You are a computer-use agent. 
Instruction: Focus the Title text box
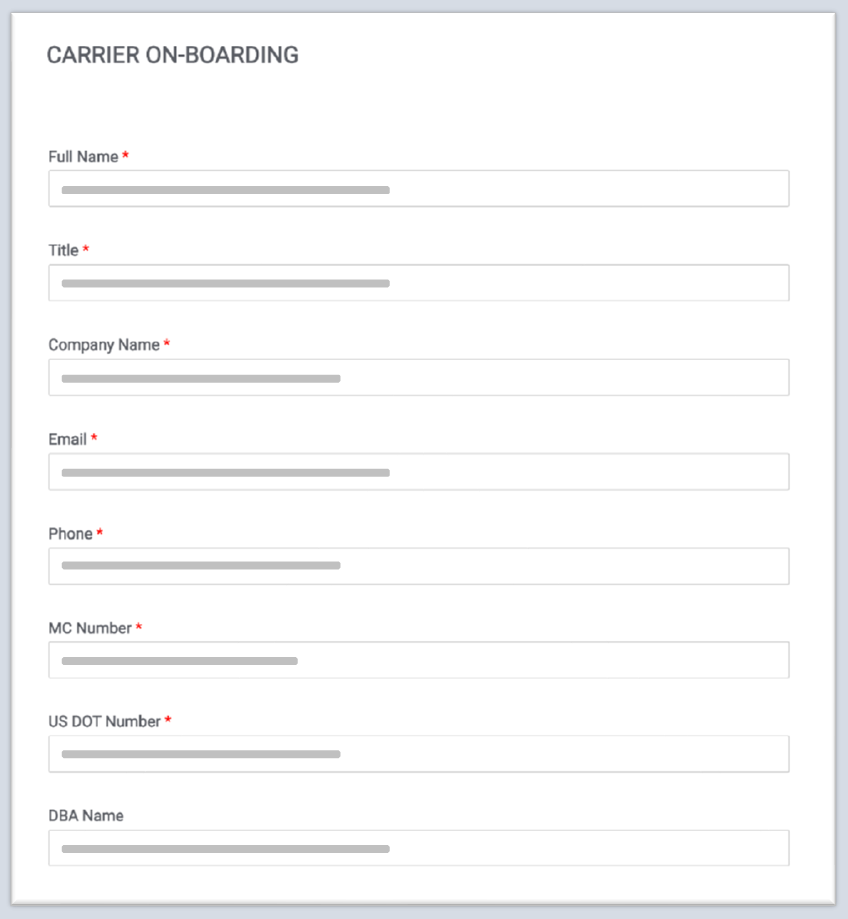point(418,283)
